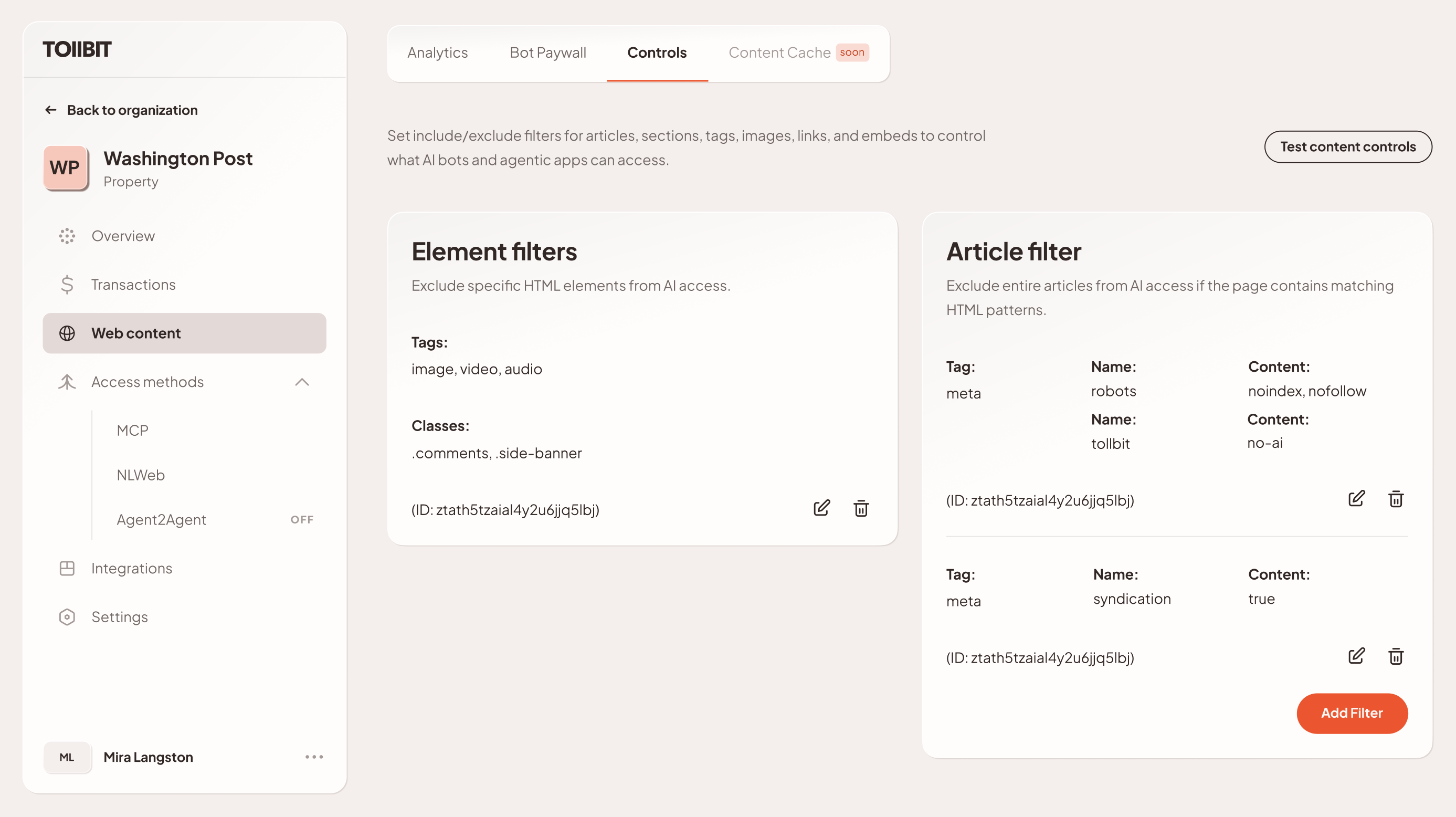Select the Transactions dollar icon
Screen dimensions: 1456x817
(x=67, y=285)
